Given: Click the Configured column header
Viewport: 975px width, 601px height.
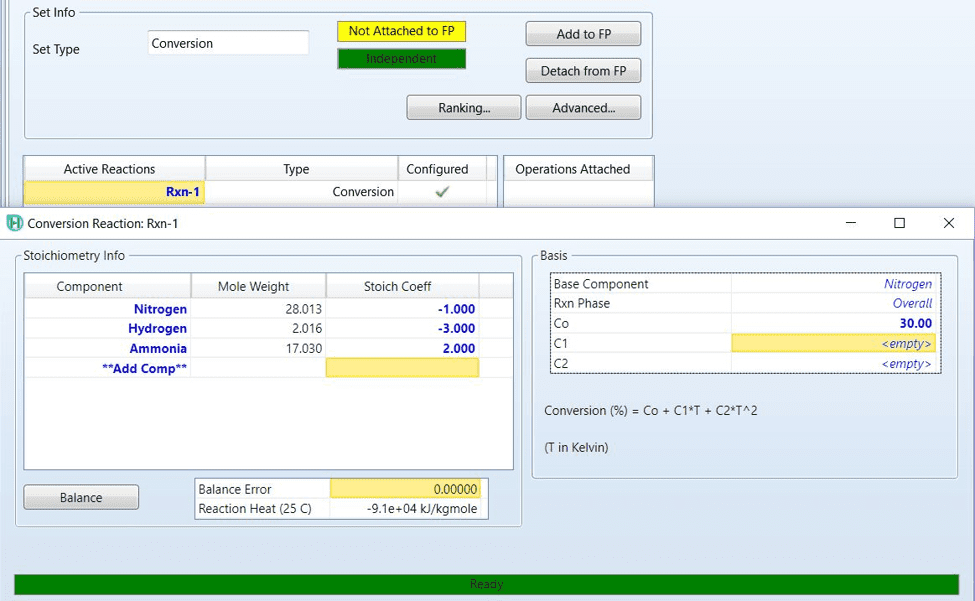Looking at the screenshot, I should (442, 169).
